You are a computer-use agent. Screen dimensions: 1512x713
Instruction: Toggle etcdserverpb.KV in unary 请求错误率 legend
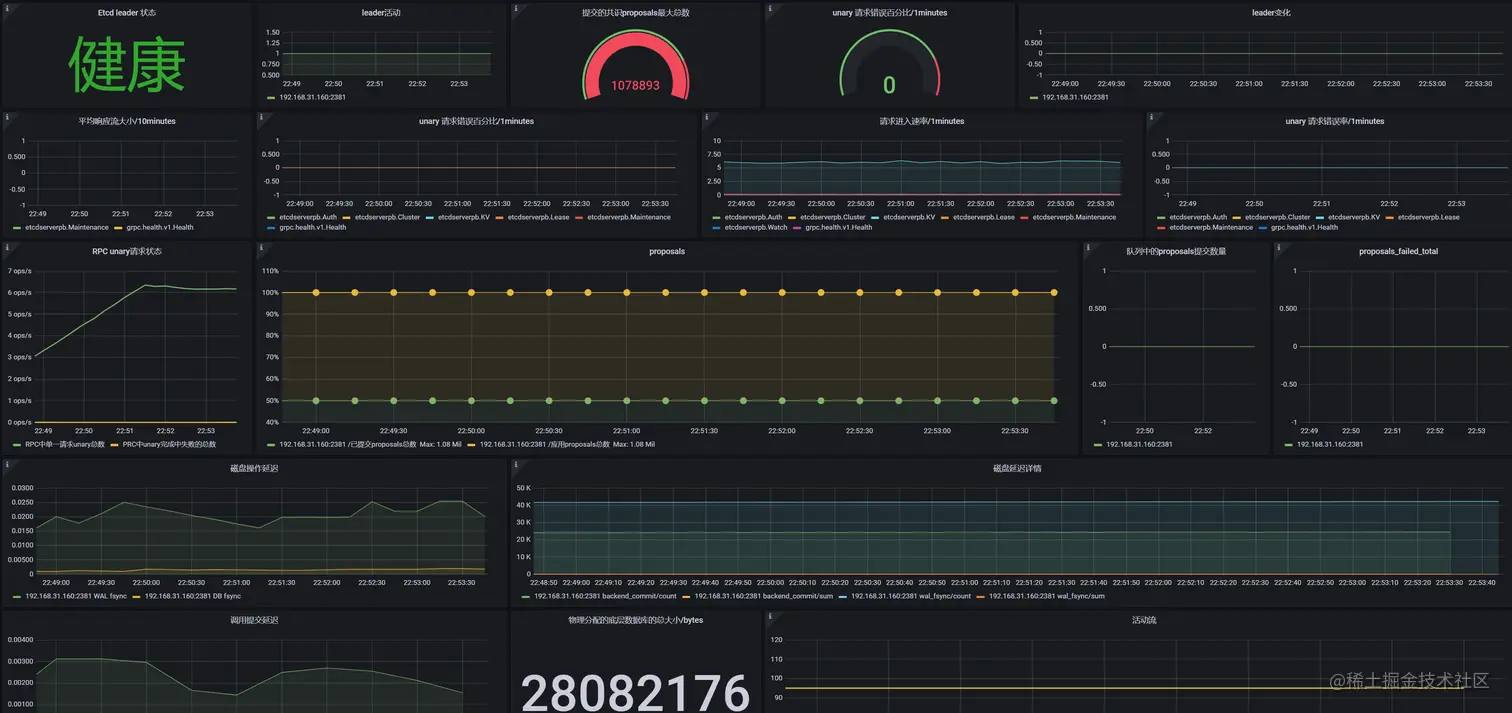click(x=1354, y=217)
